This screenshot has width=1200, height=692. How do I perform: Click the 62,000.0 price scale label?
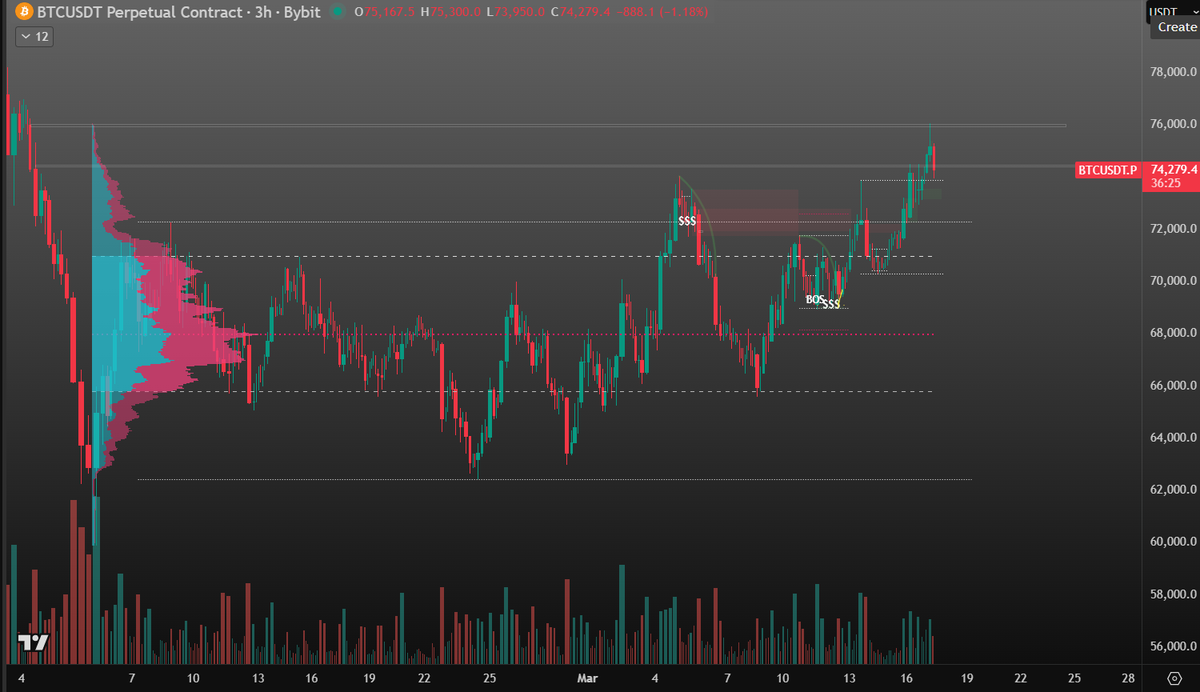[x=1174, y=490]
